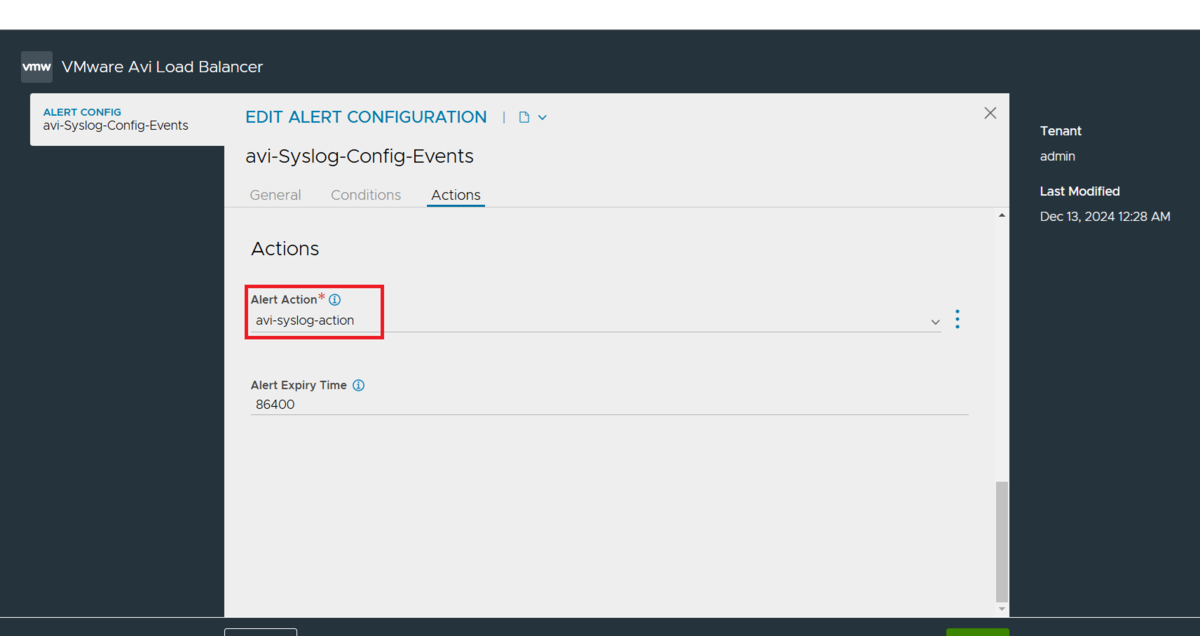Open the Alert Action dropdown arrow

pyautogui.click(x=935, y=322)
